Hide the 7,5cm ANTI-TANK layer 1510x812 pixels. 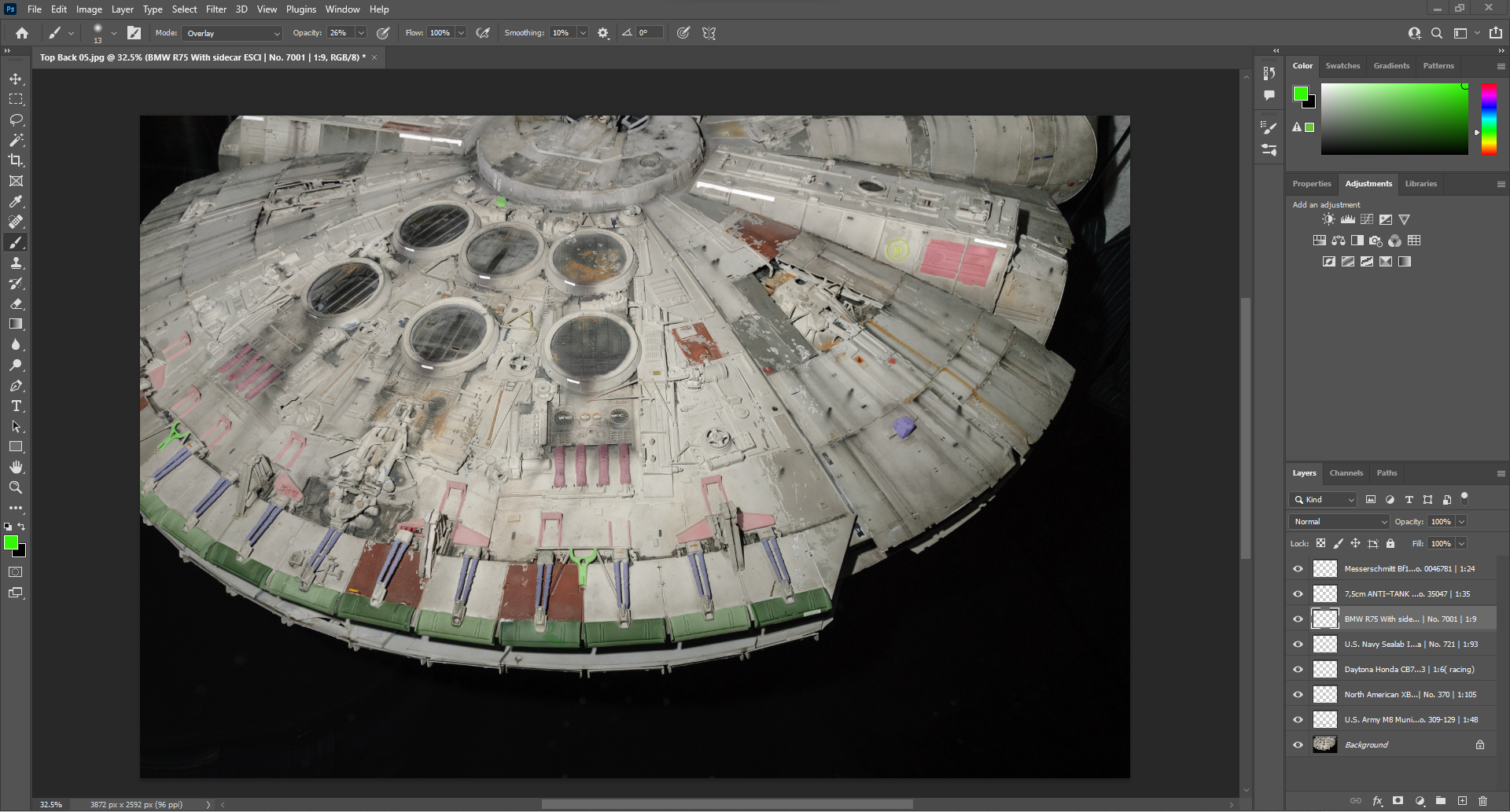(1298, 593)
